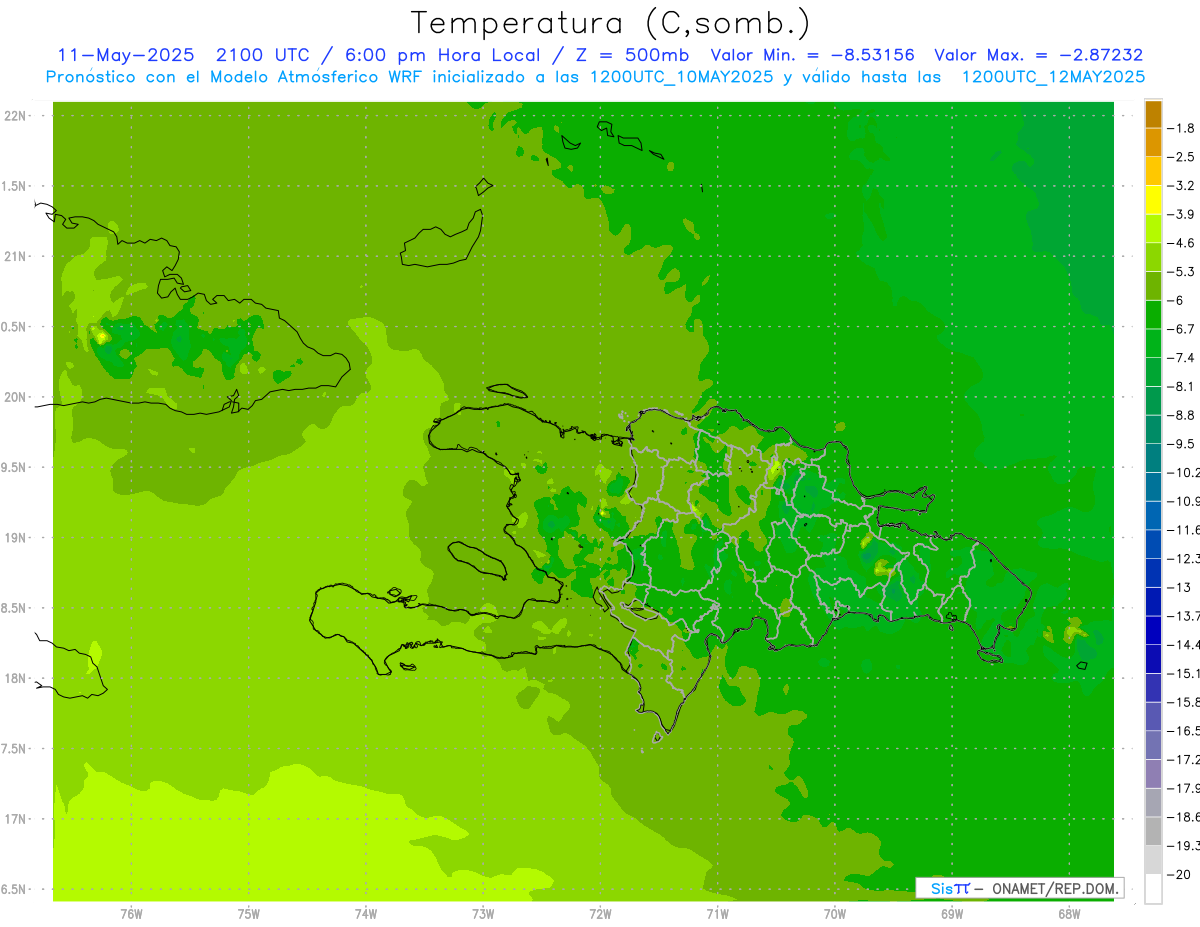Click the '22N' latitude axis label
The width and height of the screenshot is (1200, 927).
14,116
